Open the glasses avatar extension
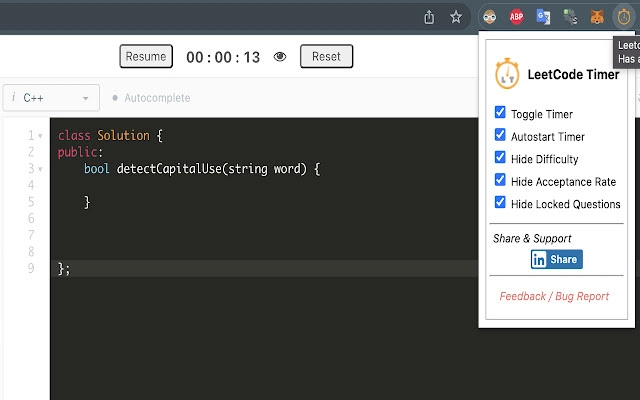 [490, 16]
